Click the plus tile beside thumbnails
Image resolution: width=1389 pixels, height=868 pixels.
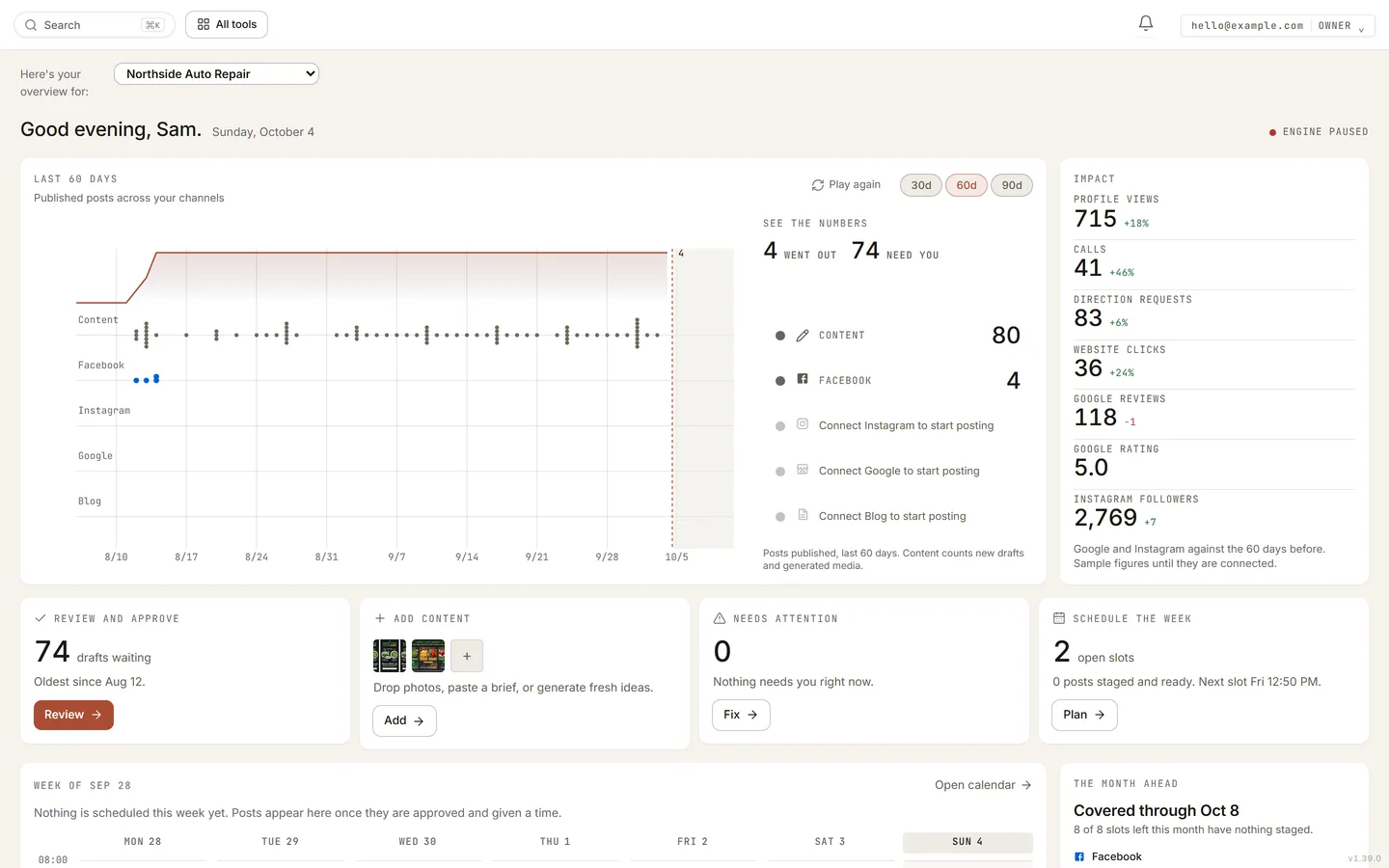click(467, 656)
